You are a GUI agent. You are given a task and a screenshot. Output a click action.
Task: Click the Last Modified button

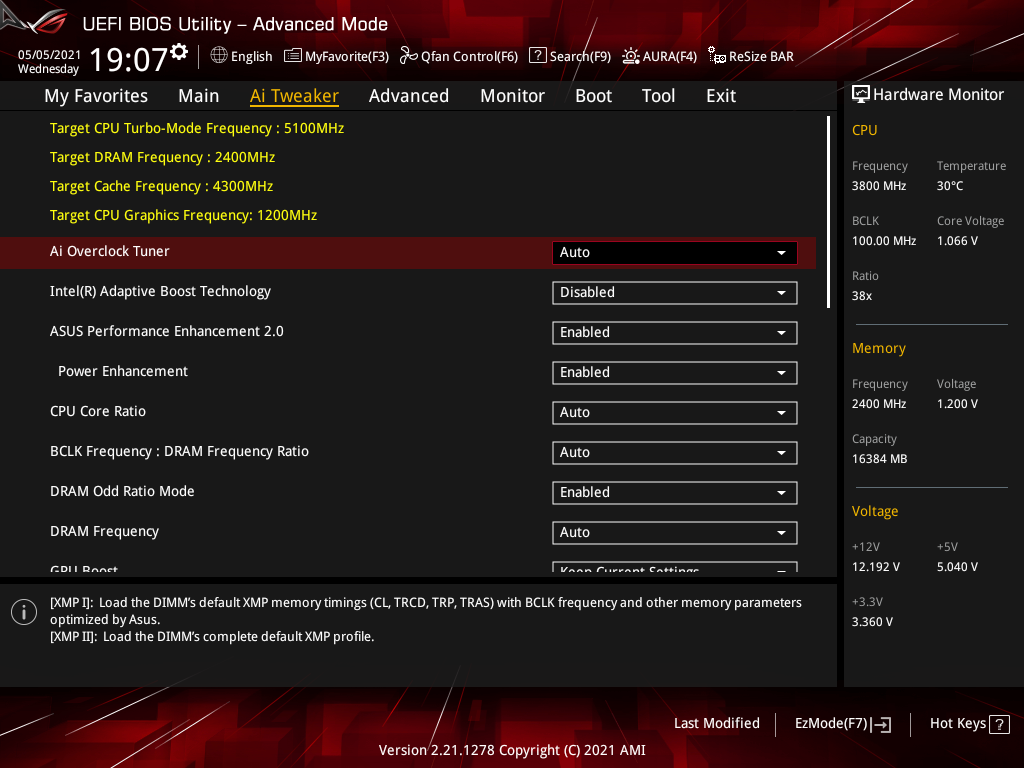click(x=716, y=724)
